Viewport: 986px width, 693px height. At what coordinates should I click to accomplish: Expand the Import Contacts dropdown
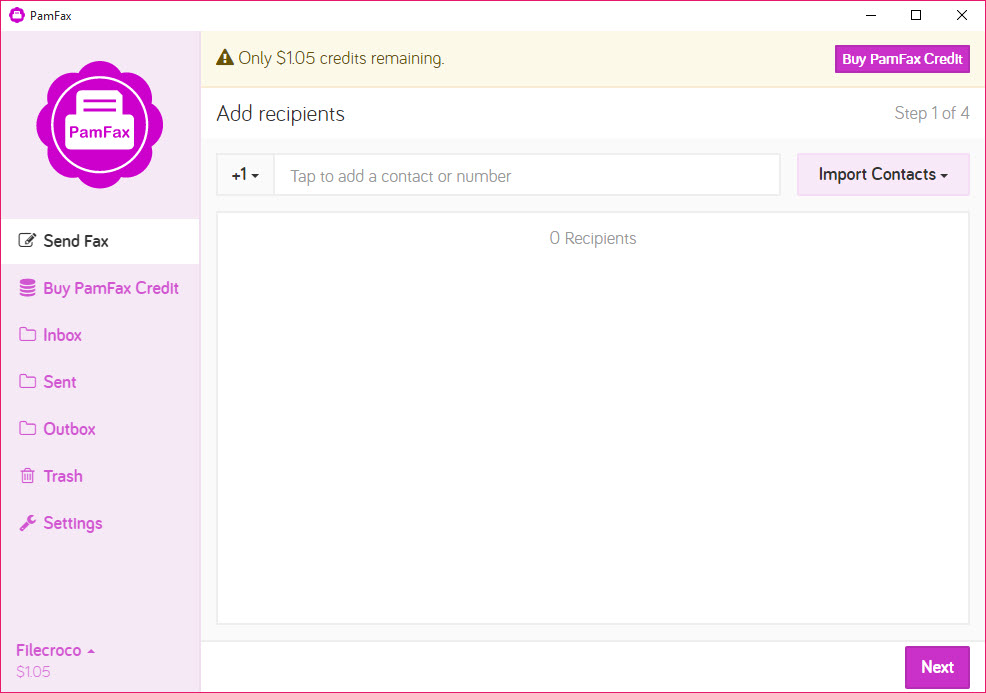pos(883,174)
